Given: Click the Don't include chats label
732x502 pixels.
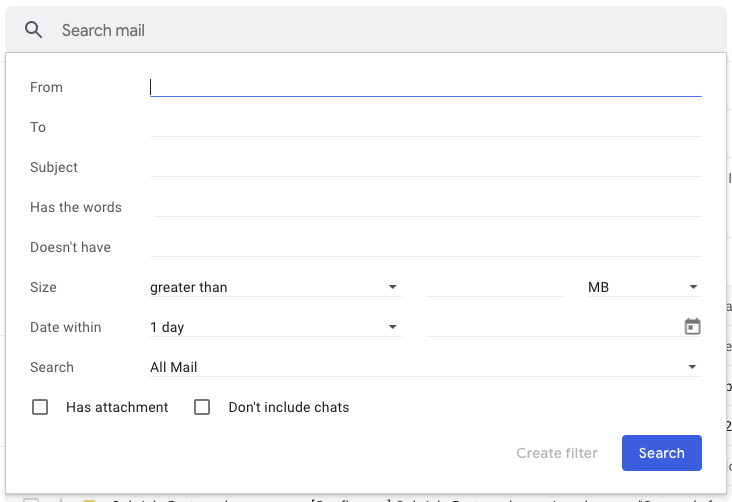Looking at the screenshot, I should [289, 407].
